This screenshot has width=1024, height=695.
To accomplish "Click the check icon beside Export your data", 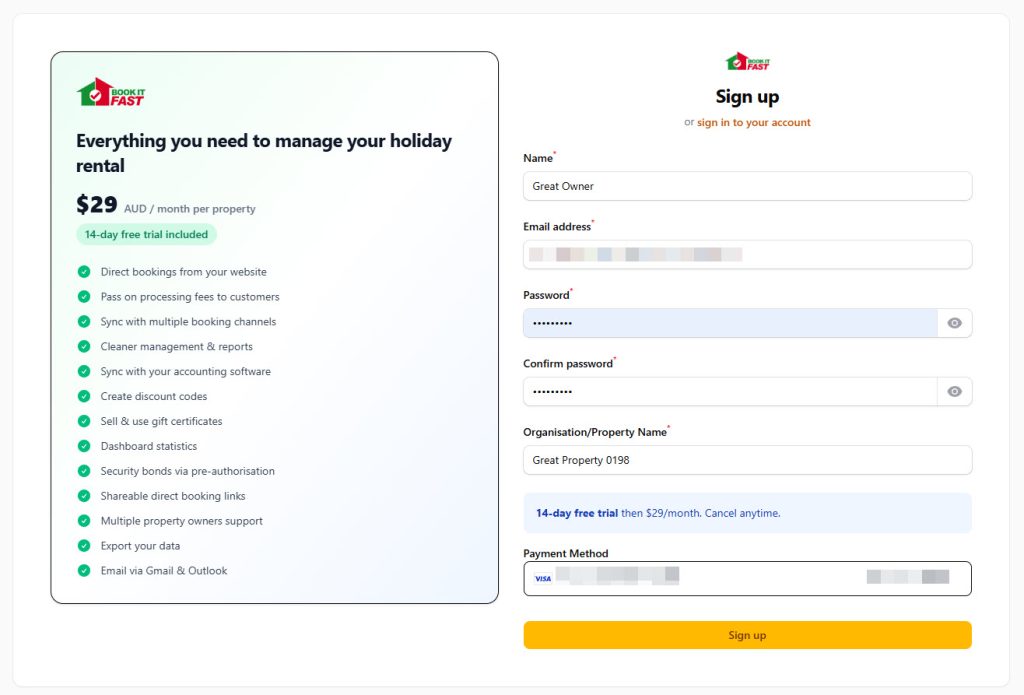I will [x=84, y=546].
